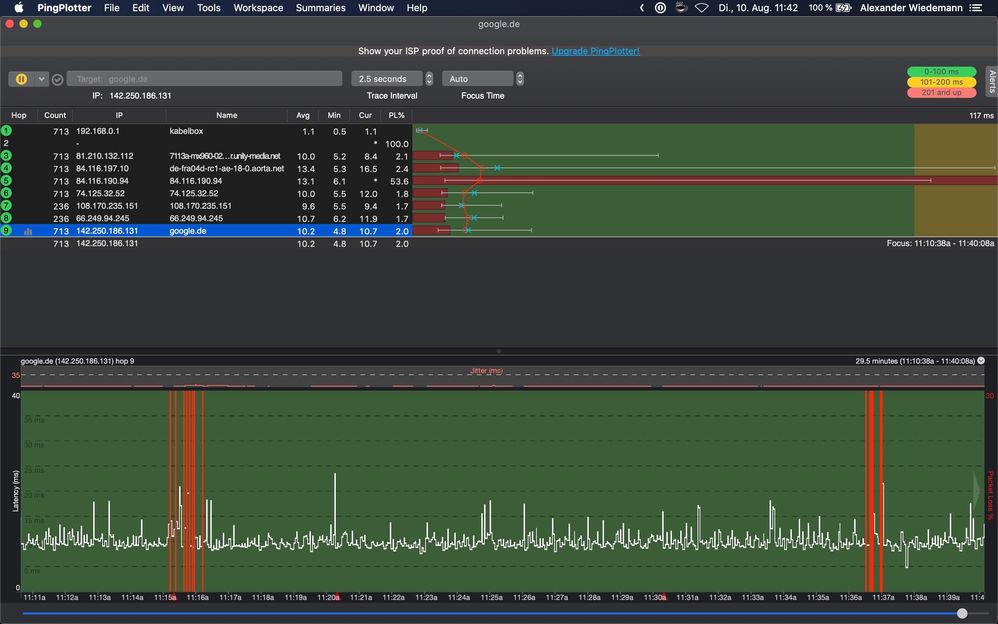Open the Auto focus time combo box

(x=477, y=79)
